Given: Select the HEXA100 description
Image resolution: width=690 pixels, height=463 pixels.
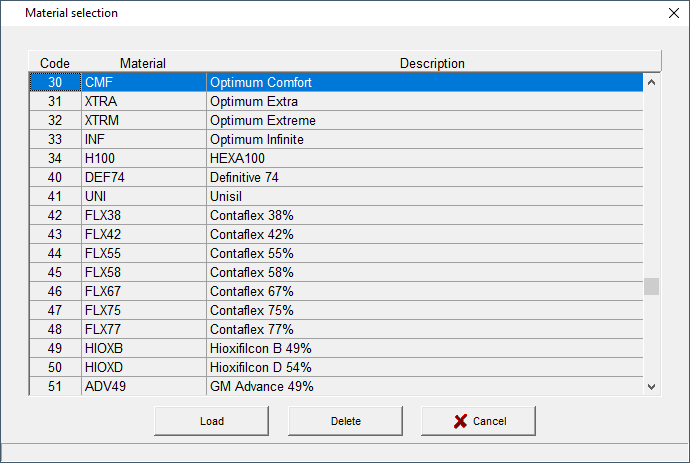Looking at the screenshot, I should tap(425, 158).
